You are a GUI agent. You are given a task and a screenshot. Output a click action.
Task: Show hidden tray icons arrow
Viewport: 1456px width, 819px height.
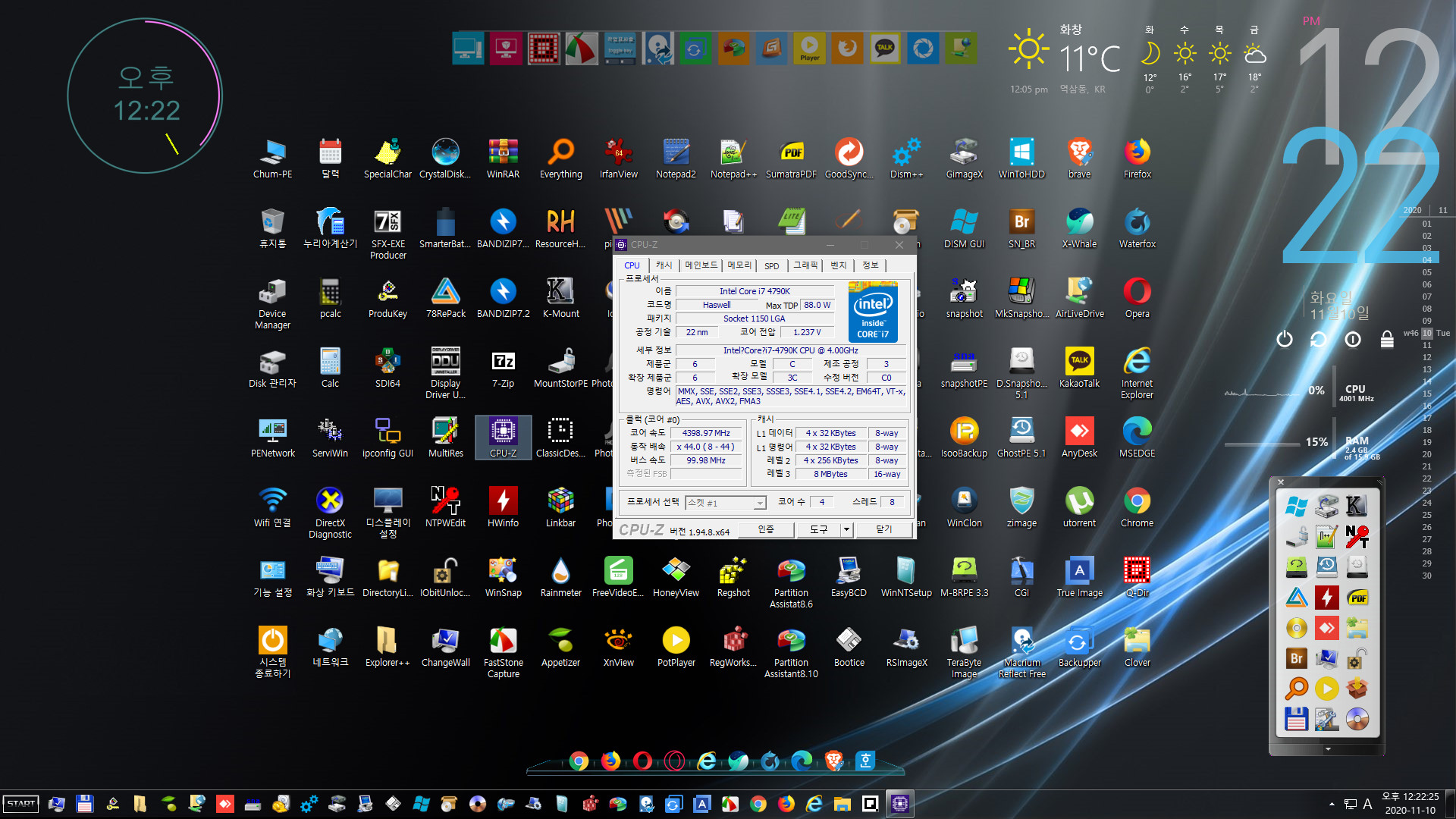click(x=1332, y=804)
